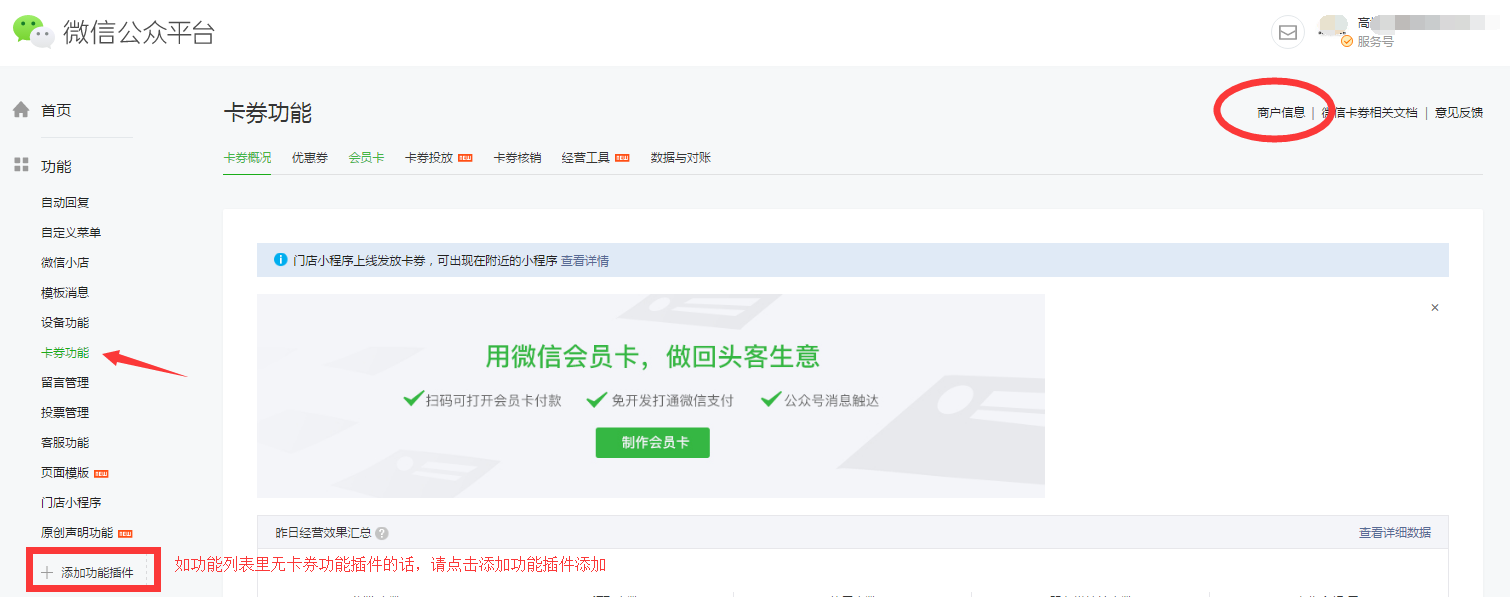Screen dimensions: 1510x597
Task: Click the blue info icon in notice
Action: [x=281, y=260]
